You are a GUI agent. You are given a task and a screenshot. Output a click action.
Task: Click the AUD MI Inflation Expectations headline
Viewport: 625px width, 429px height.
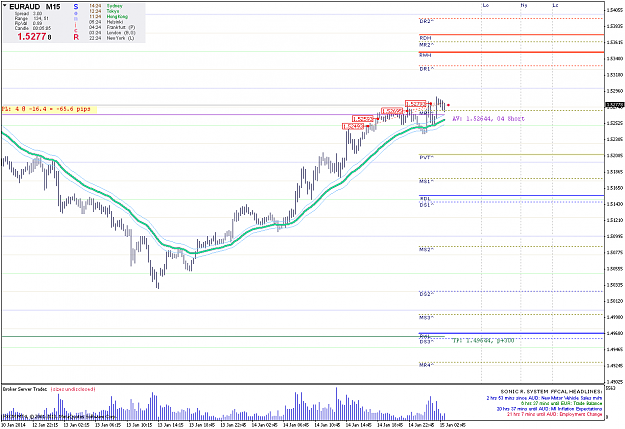click(x=549, y=409)
